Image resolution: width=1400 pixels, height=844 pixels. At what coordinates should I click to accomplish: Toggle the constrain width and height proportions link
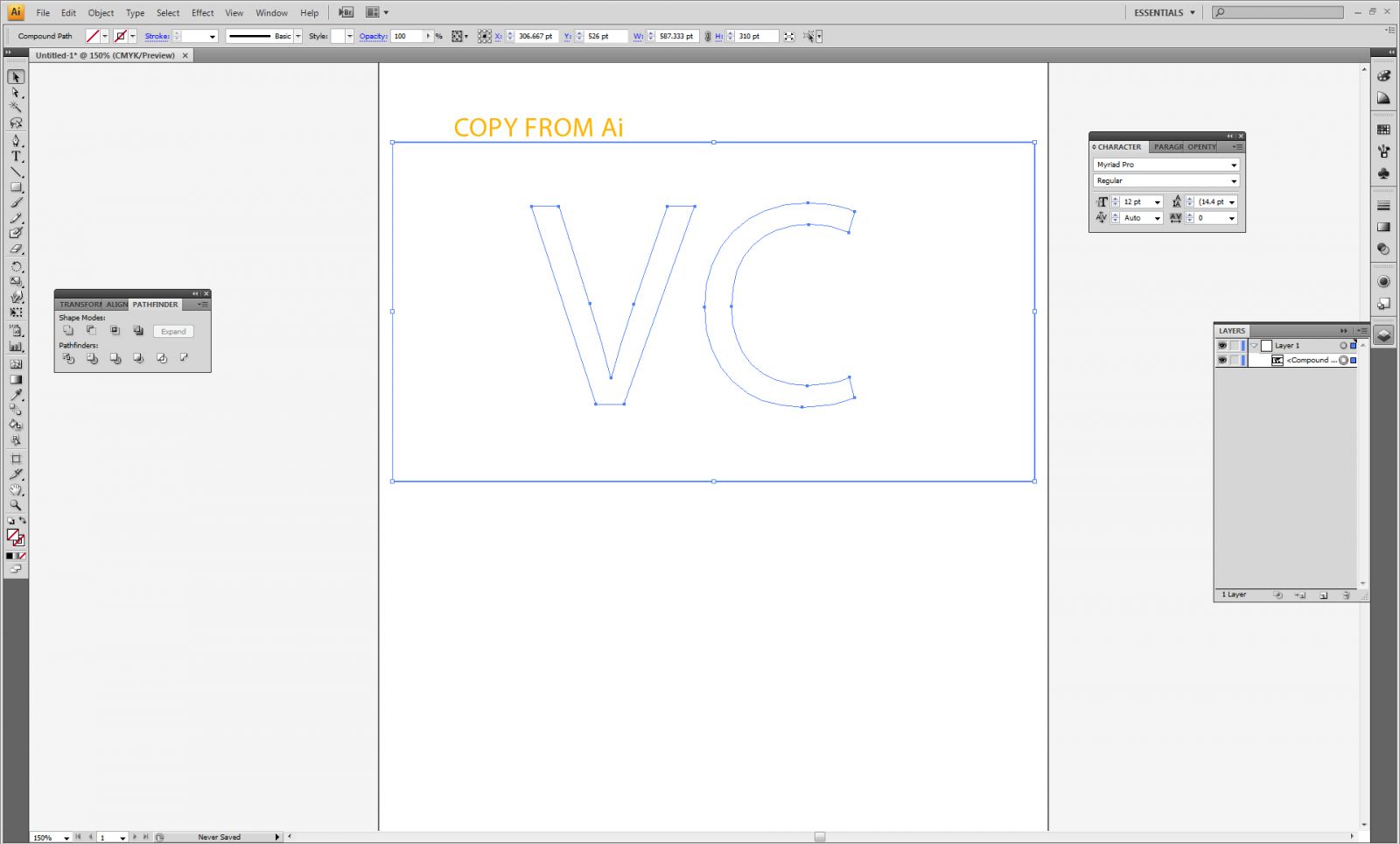(x=706, y=37)
